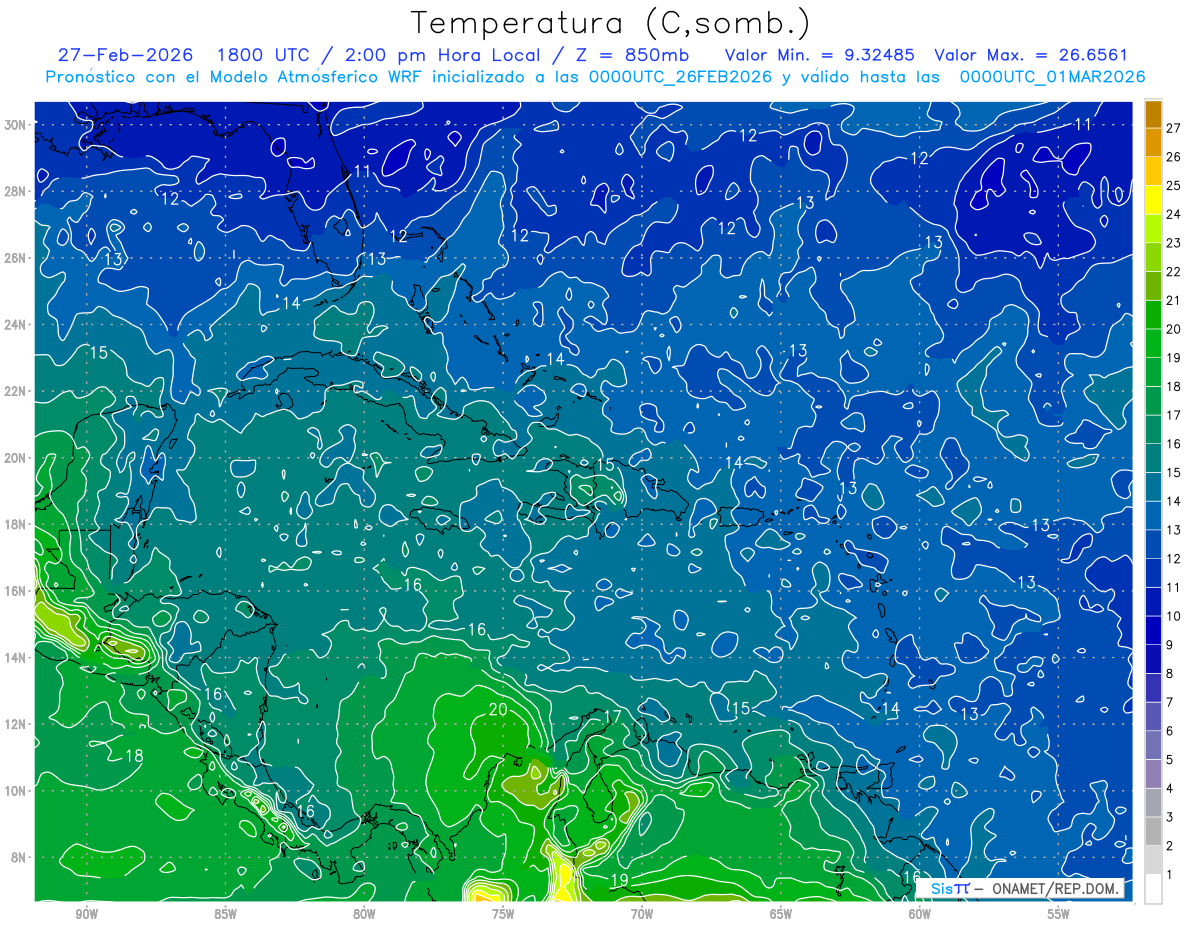Click the color scale label 10

pos(1174,616)
